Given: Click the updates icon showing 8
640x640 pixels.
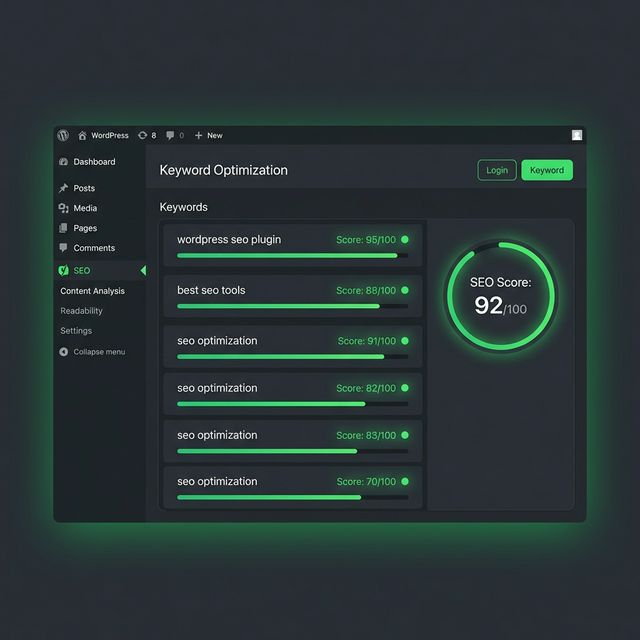Looking at the screenshot, I should coord(142,135).
